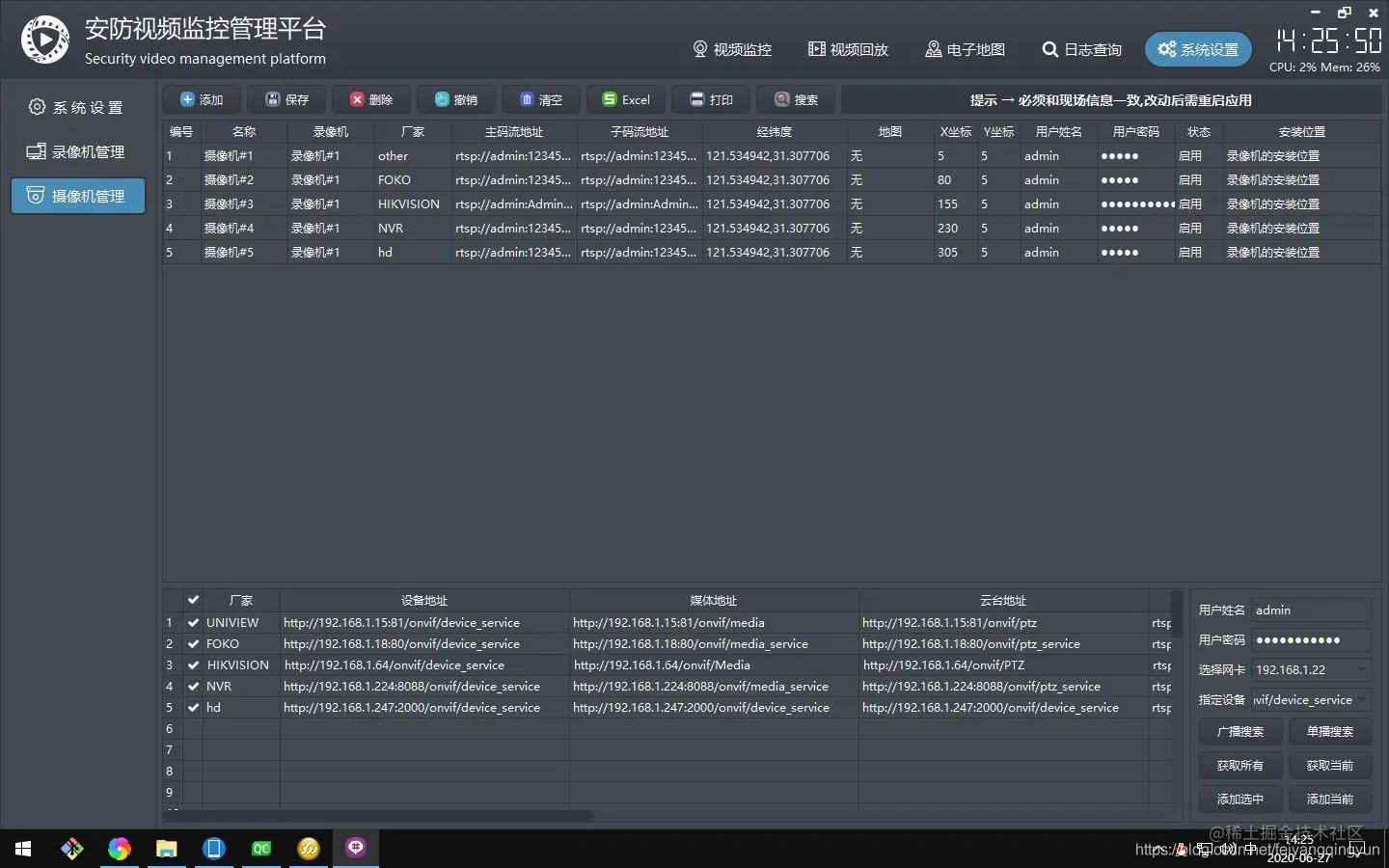Click the 添加当前 add current button
Viewport: 1389px width, 868px height.
click(x=1329, y=799)
